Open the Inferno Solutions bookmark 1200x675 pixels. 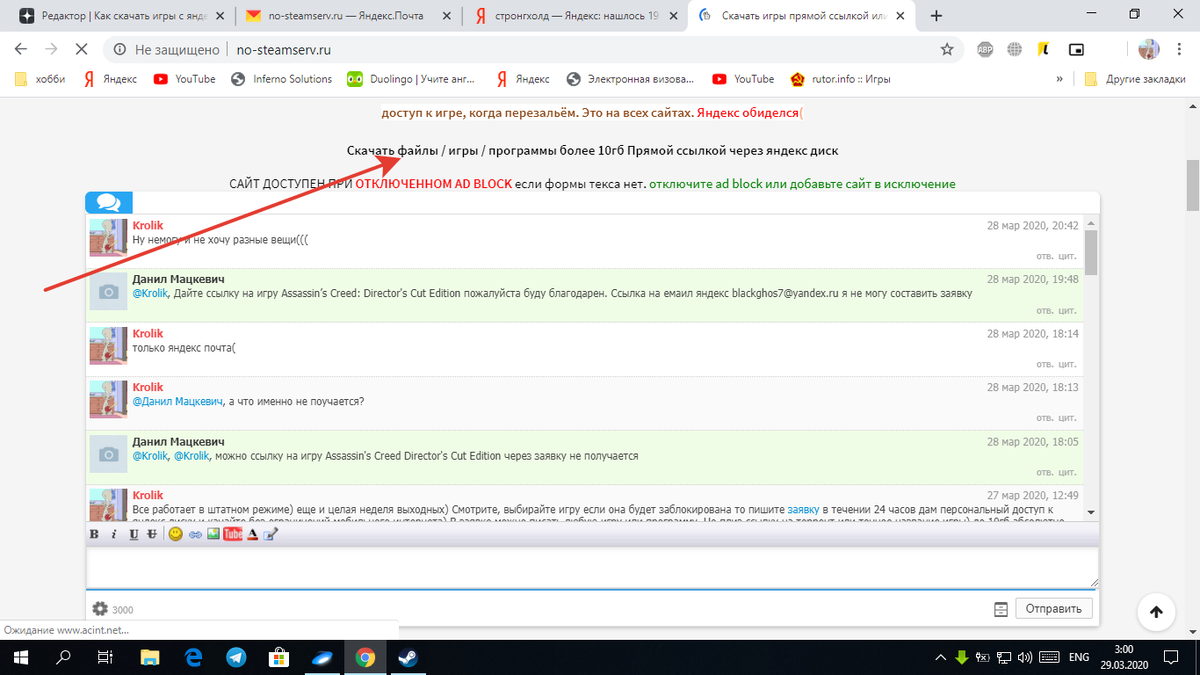[x=281, y=79]
